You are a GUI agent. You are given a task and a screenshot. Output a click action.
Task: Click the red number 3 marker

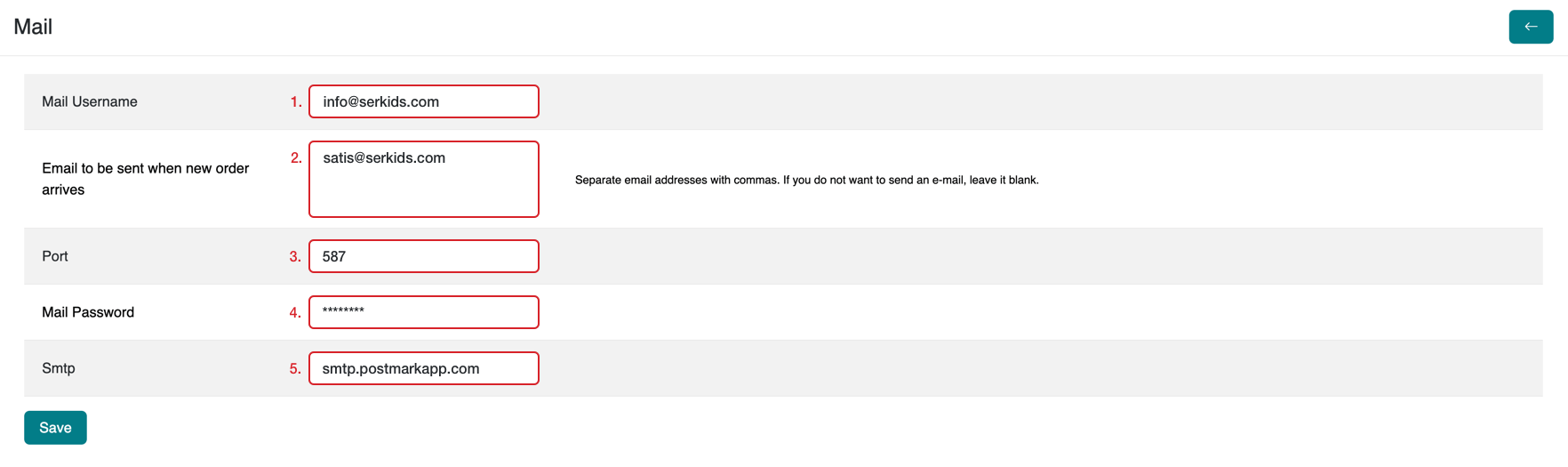tap(295, 257)
